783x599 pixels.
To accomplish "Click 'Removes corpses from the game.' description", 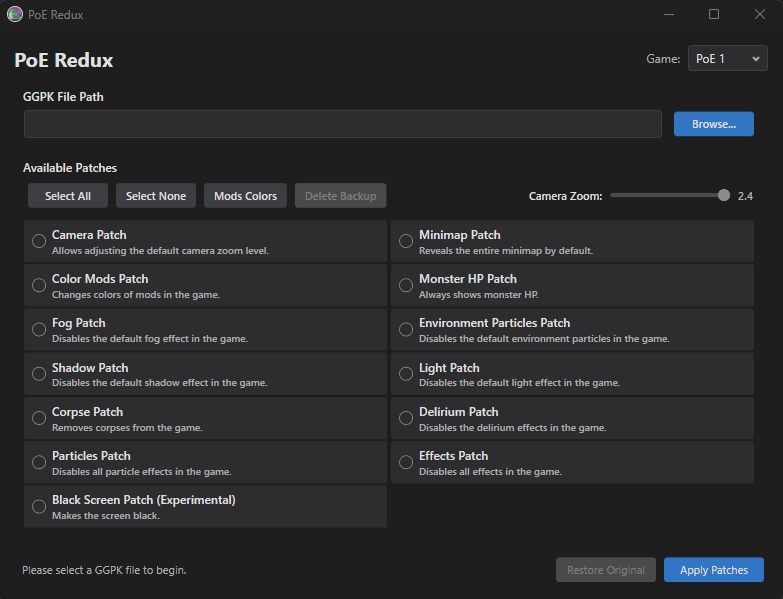I will coord(127,428).
